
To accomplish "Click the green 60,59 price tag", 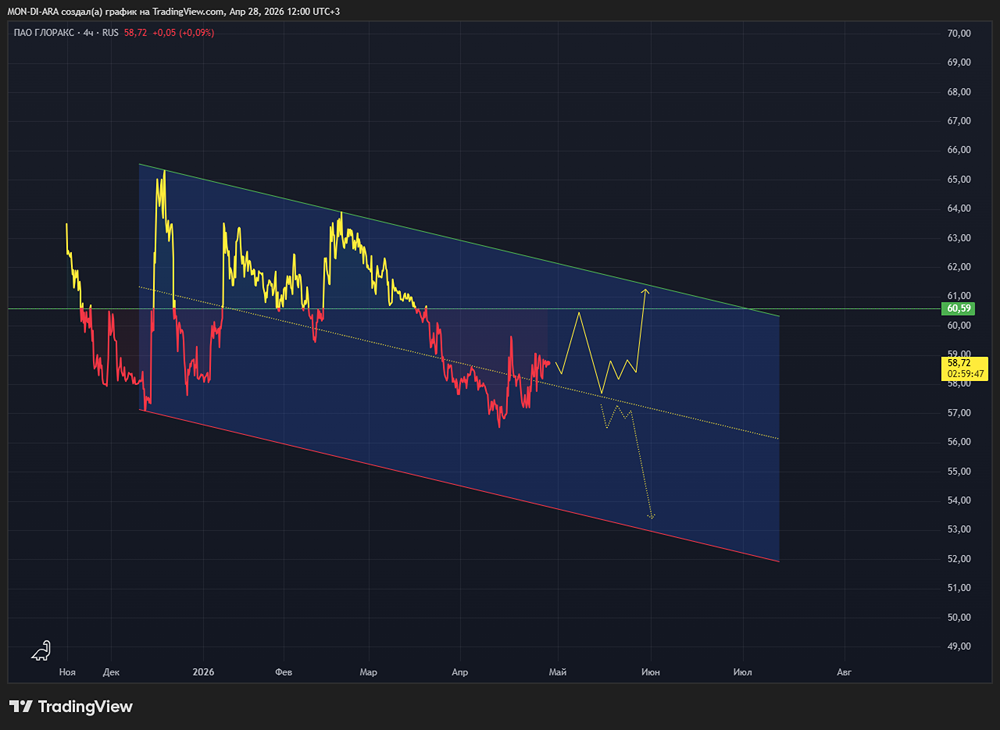I will click(959, 309).
